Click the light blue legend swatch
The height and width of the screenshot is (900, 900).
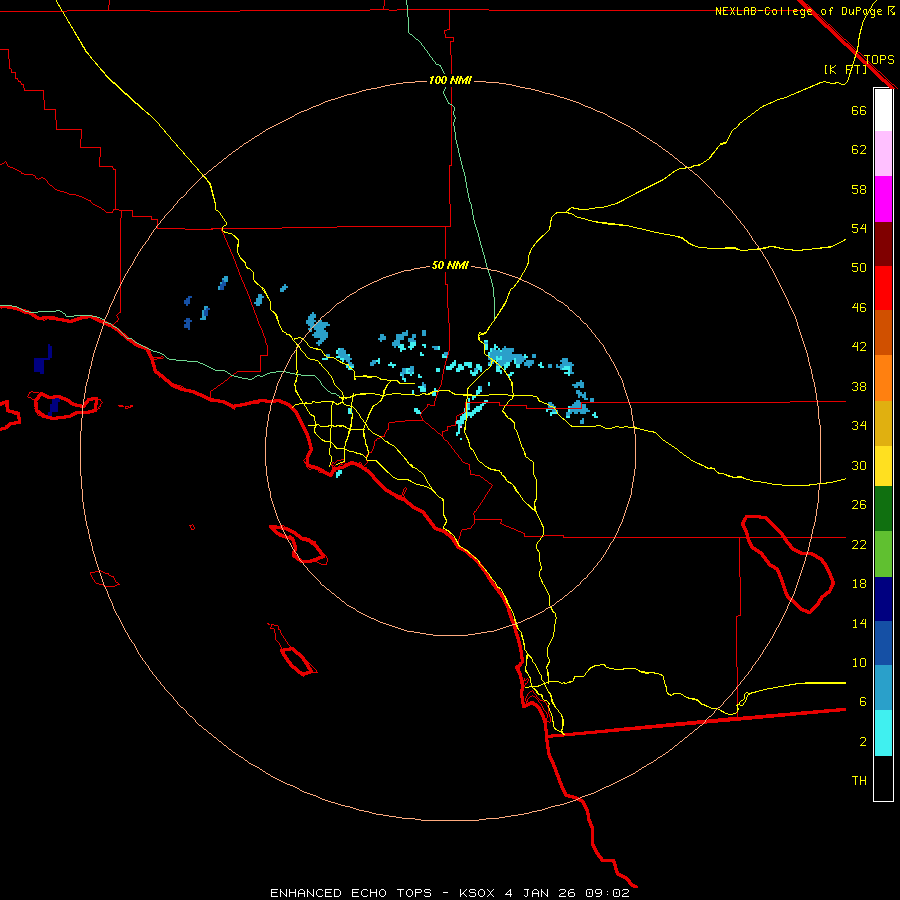(883, 688)
